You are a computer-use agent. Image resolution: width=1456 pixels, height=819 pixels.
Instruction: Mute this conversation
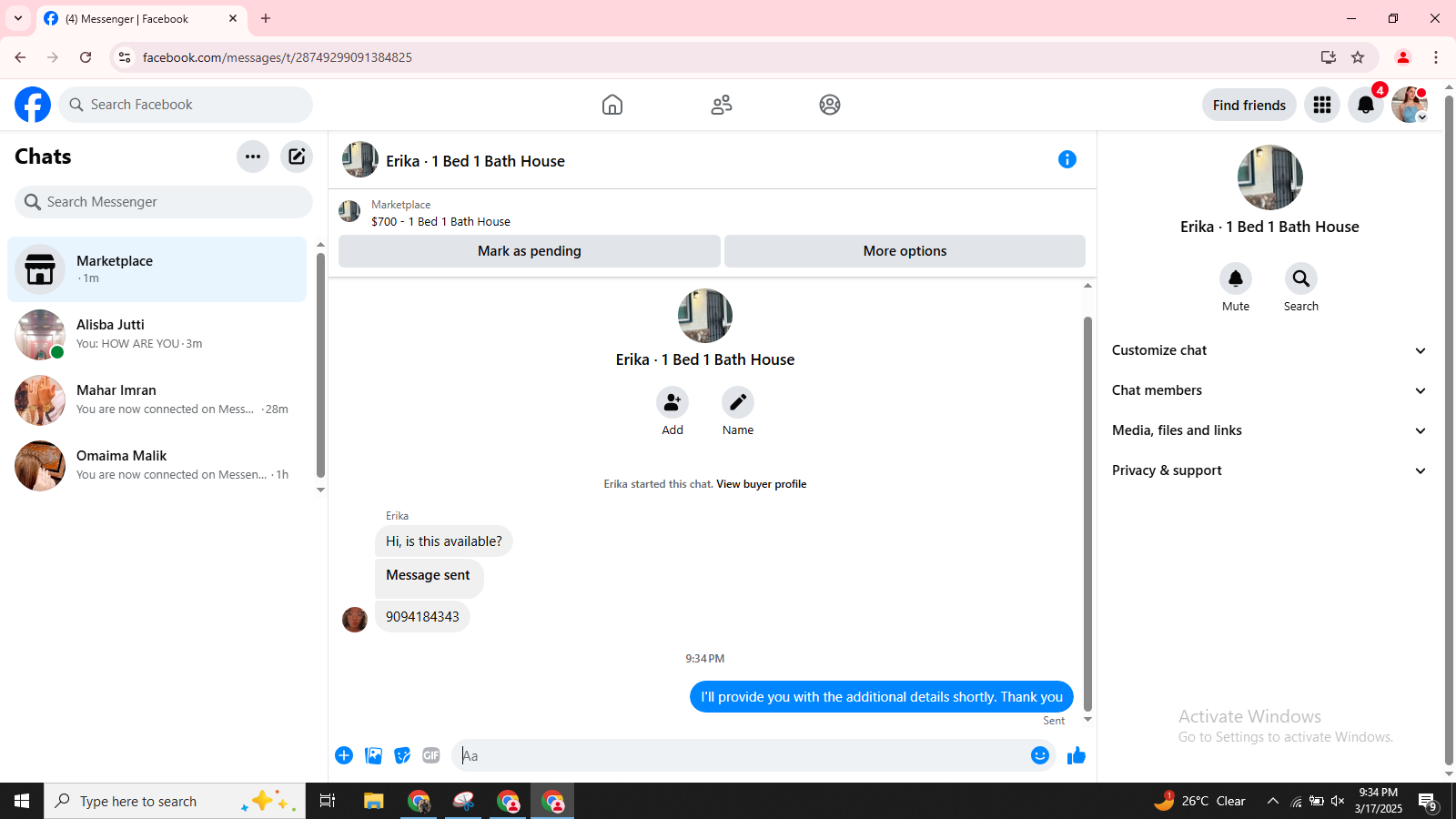(1236, 278)
